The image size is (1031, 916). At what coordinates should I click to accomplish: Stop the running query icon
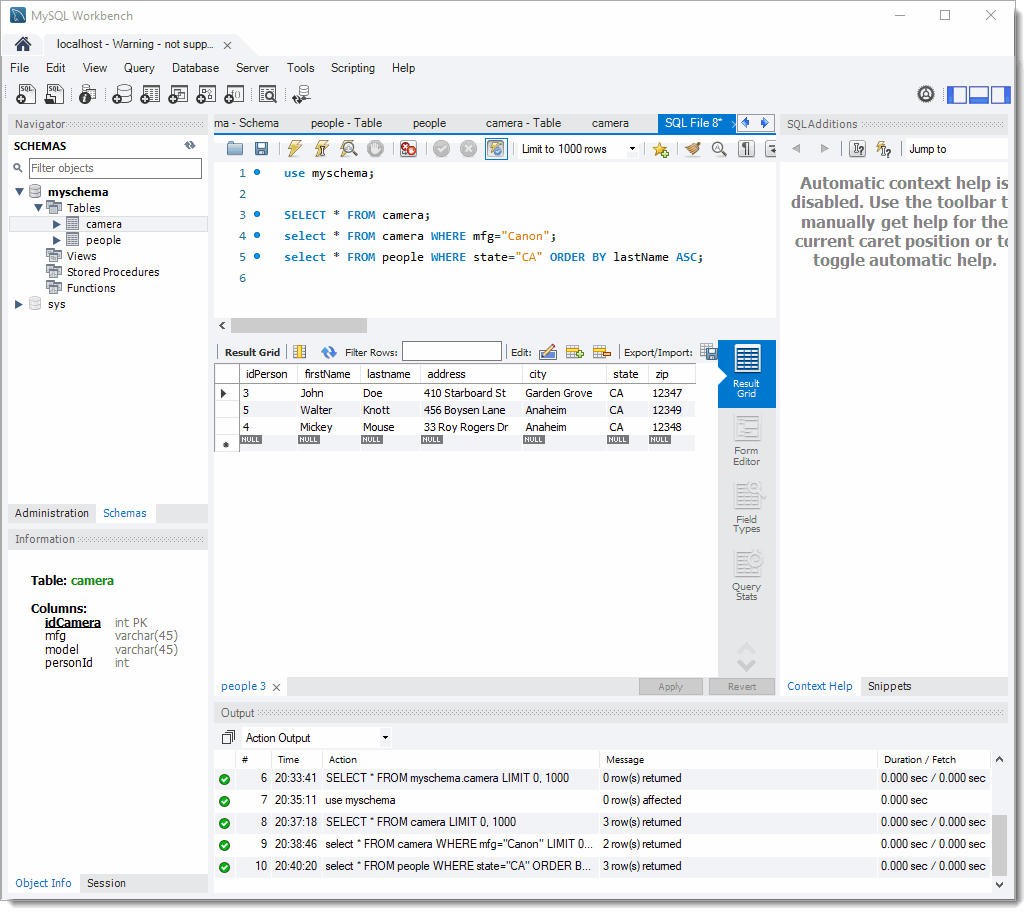click(x=375, y=149)
